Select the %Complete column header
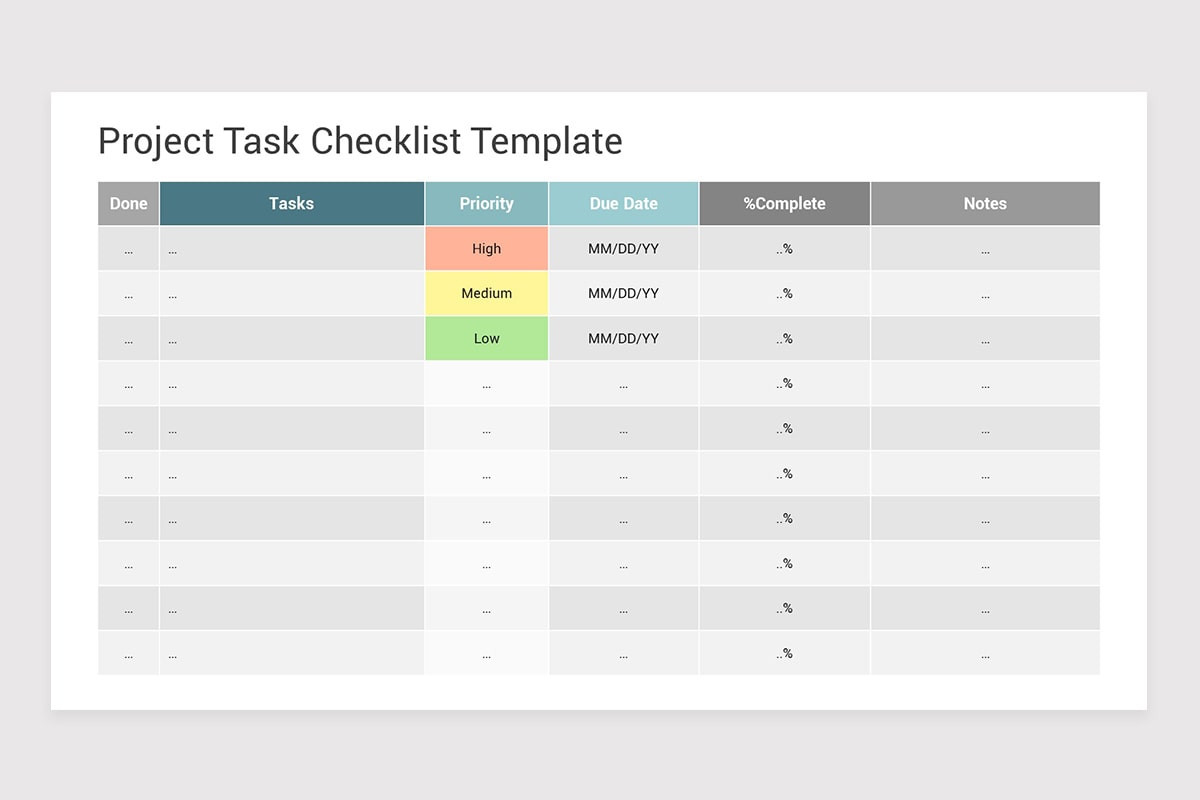Viewport: 1200px width, 800px height. coord(784,204)
